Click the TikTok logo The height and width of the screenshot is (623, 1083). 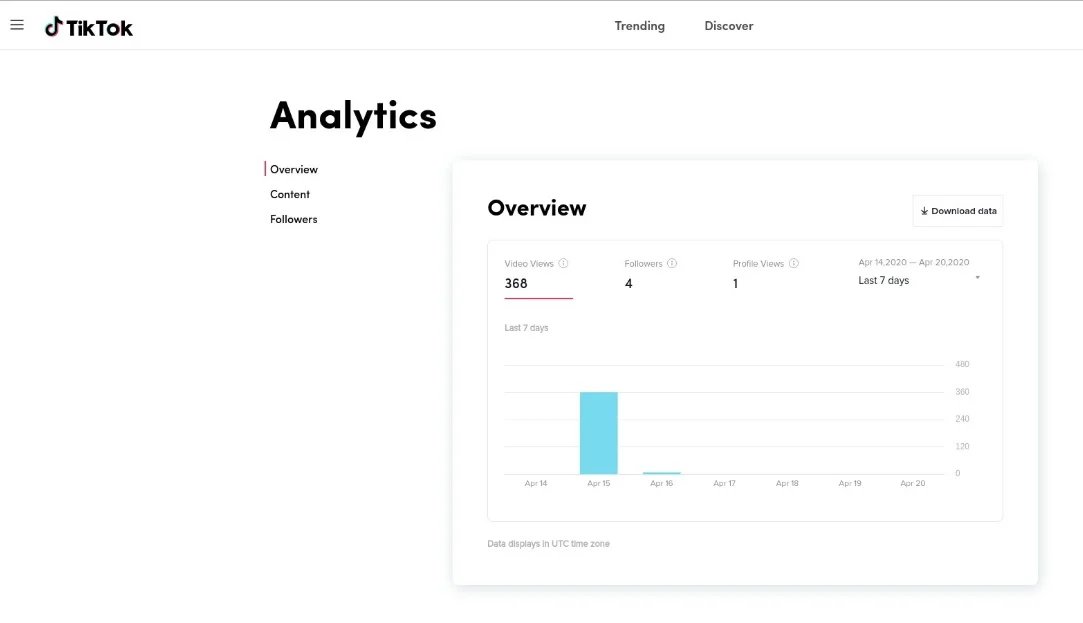88,27
